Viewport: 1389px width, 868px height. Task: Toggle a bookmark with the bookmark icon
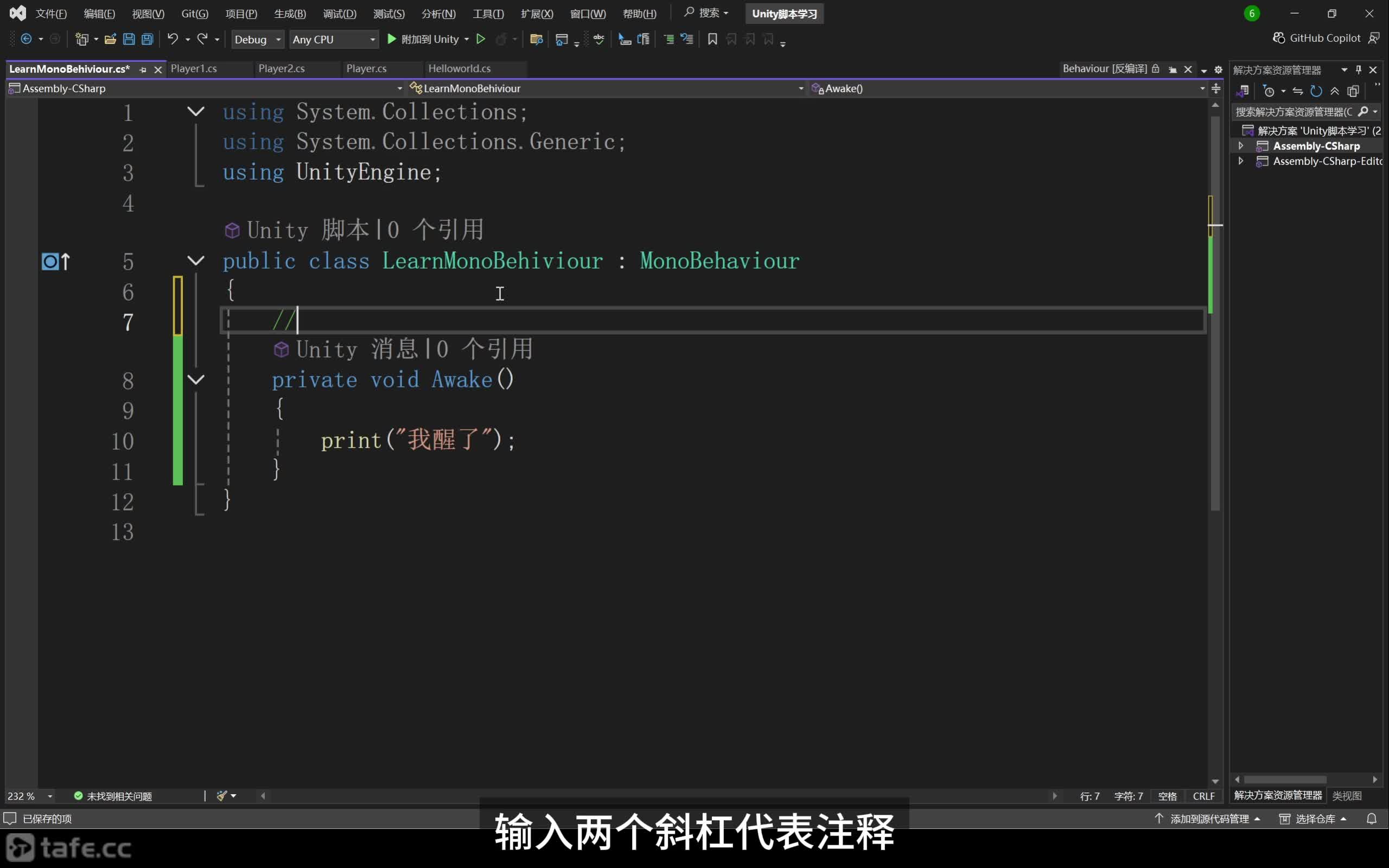point(712,39)
